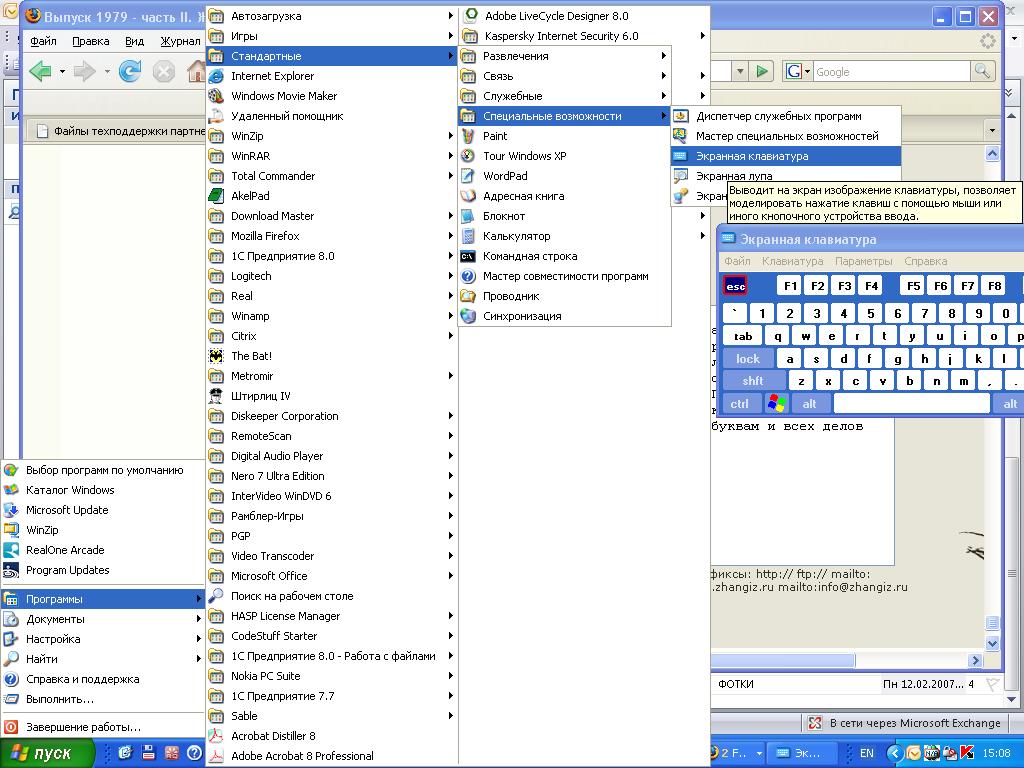The width and height of the screenshot is (1024, 768).
Task: Launch Adobe LiveCycle Designer 8.0
Action: point(584,16)
